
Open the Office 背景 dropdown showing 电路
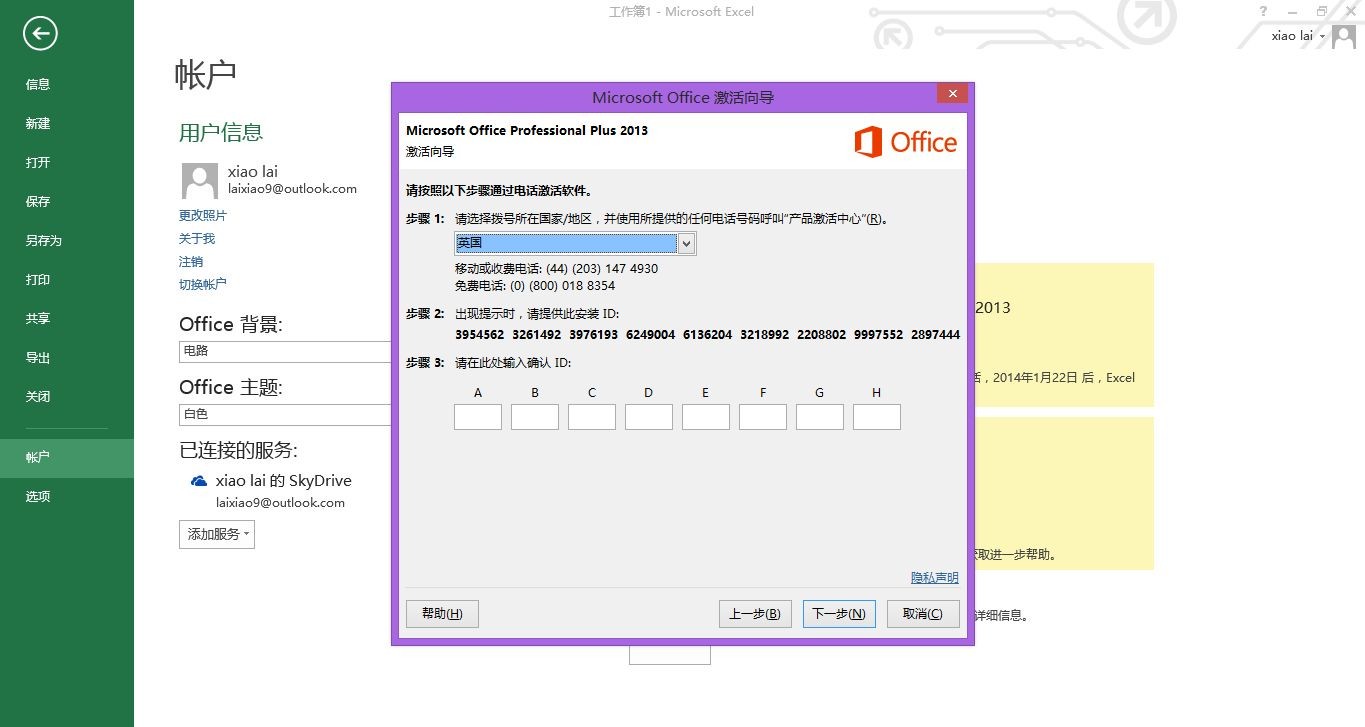(285, 352)
